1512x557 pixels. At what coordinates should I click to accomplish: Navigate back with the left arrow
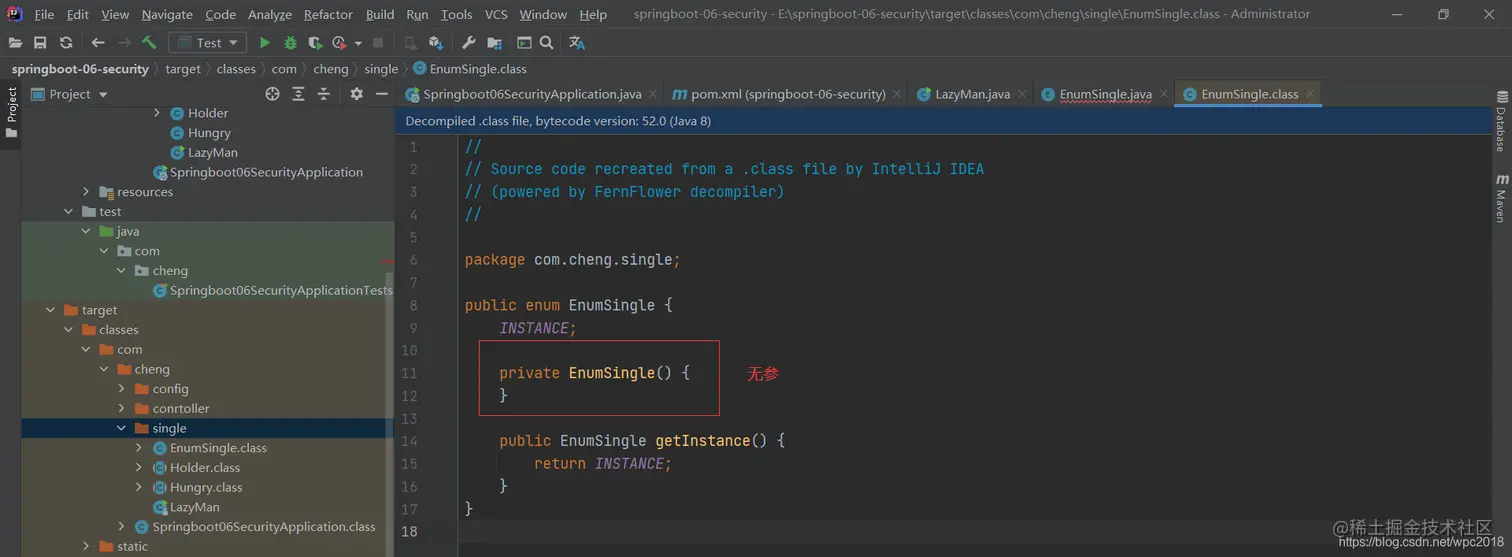click(98, 43)
